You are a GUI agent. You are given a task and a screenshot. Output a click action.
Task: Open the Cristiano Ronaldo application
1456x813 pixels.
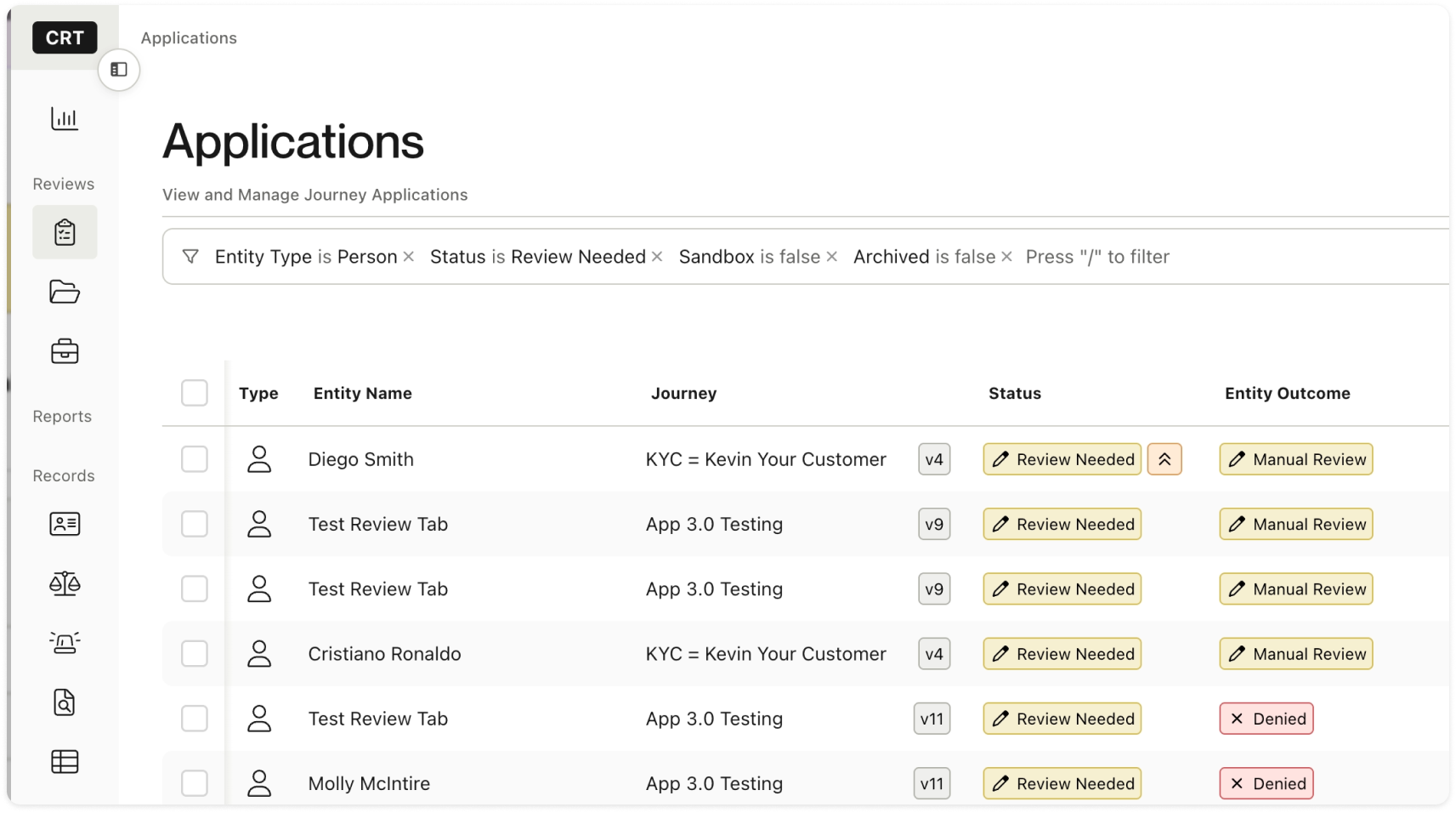tap(385, 654)
